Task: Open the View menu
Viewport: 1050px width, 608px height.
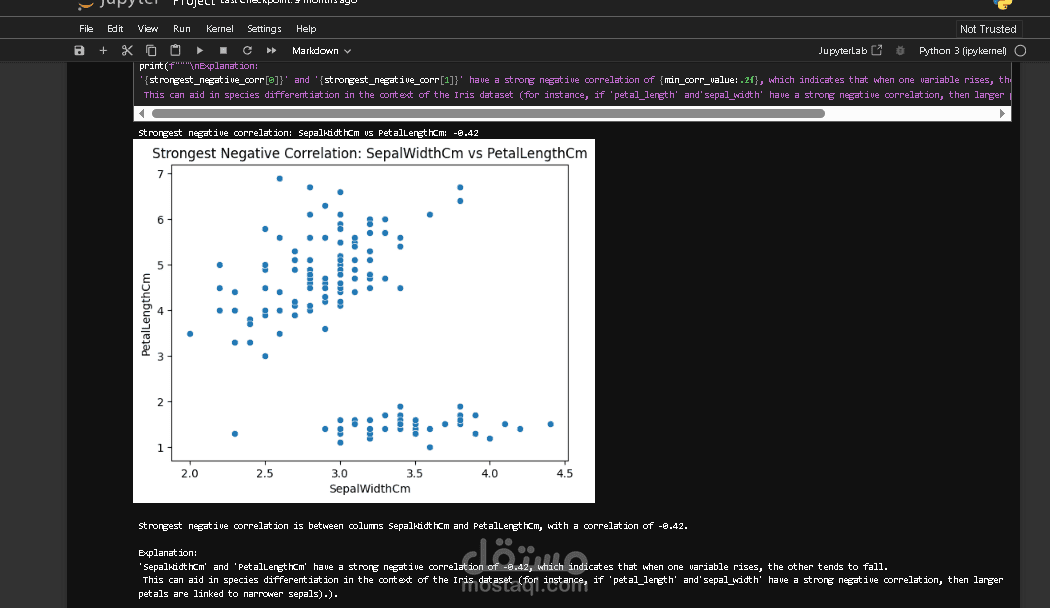Action: [148, 29]
